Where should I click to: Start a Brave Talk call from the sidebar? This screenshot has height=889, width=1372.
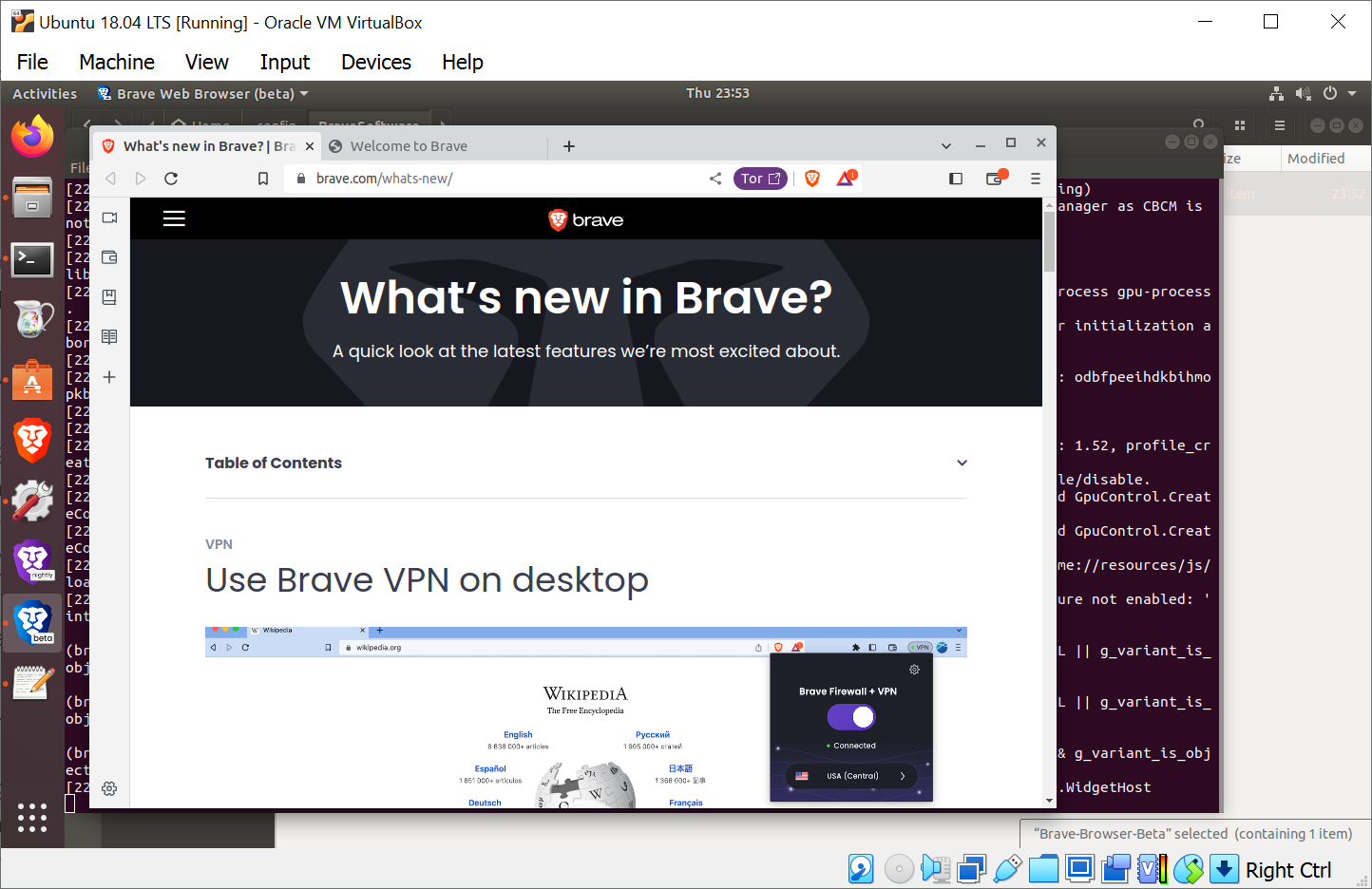coord(109,218)
